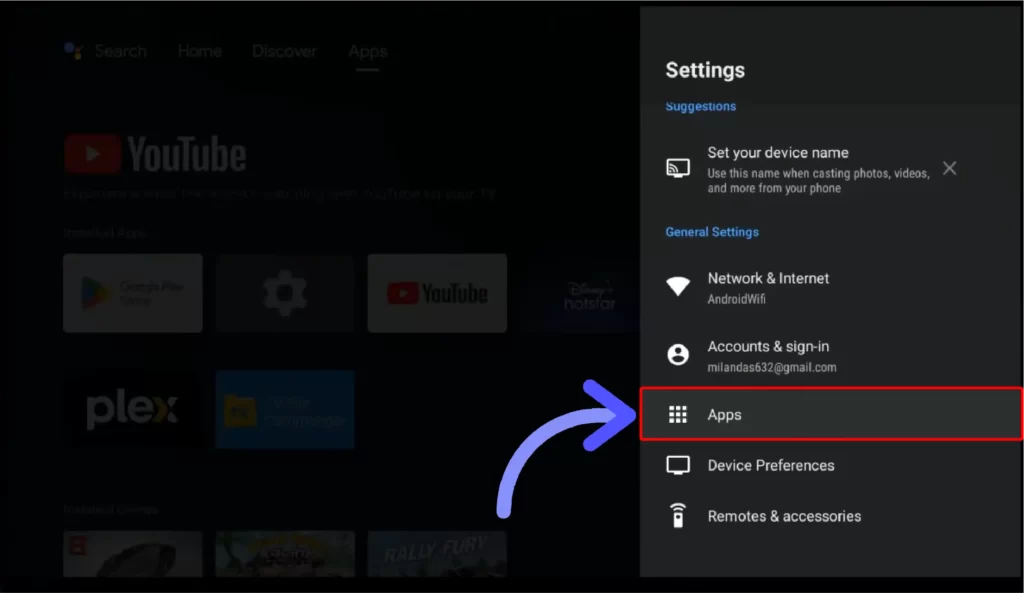
Task: Click the General Settings heading
Action: [x=712, y=232]
